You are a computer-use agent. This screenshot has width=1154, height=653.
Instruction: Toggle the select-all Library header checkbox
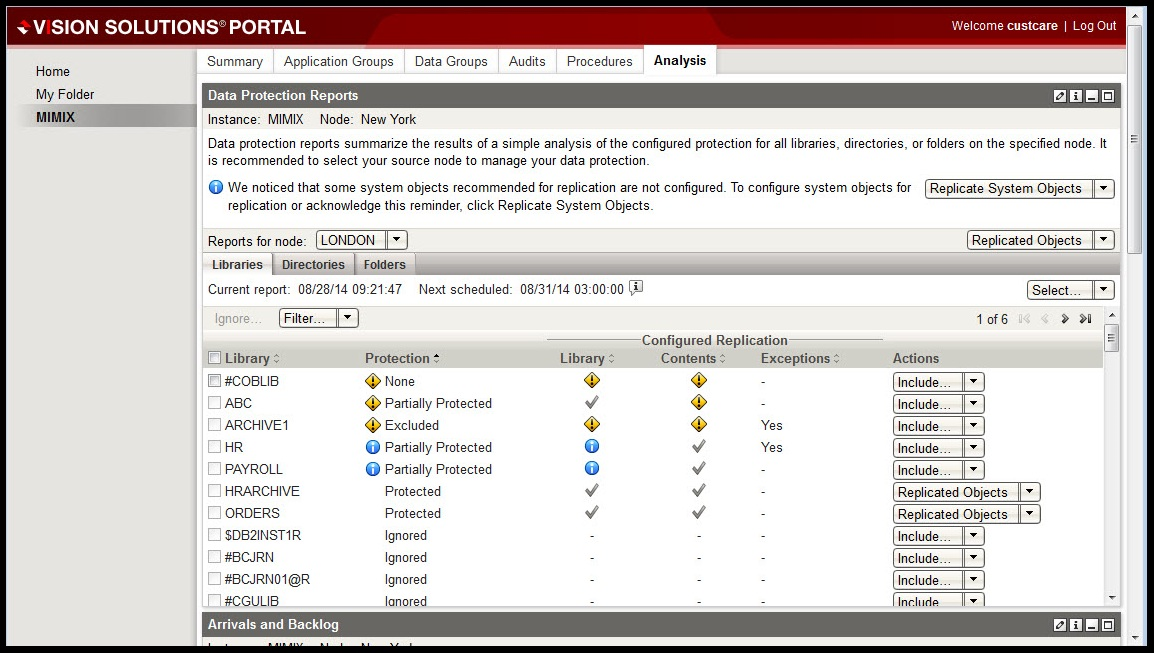click(x=214, y=358)
